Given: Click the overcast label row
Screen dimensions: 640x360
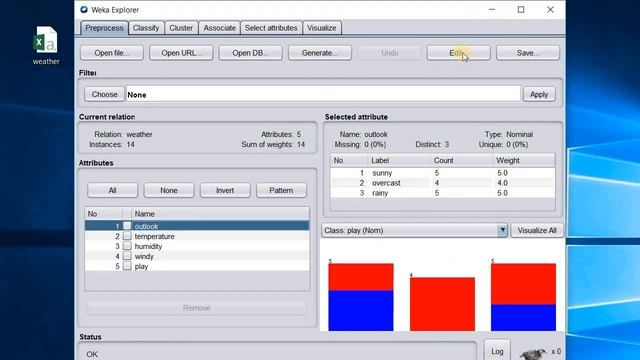Looking at the screenshot, I should [x=442, y=183].
